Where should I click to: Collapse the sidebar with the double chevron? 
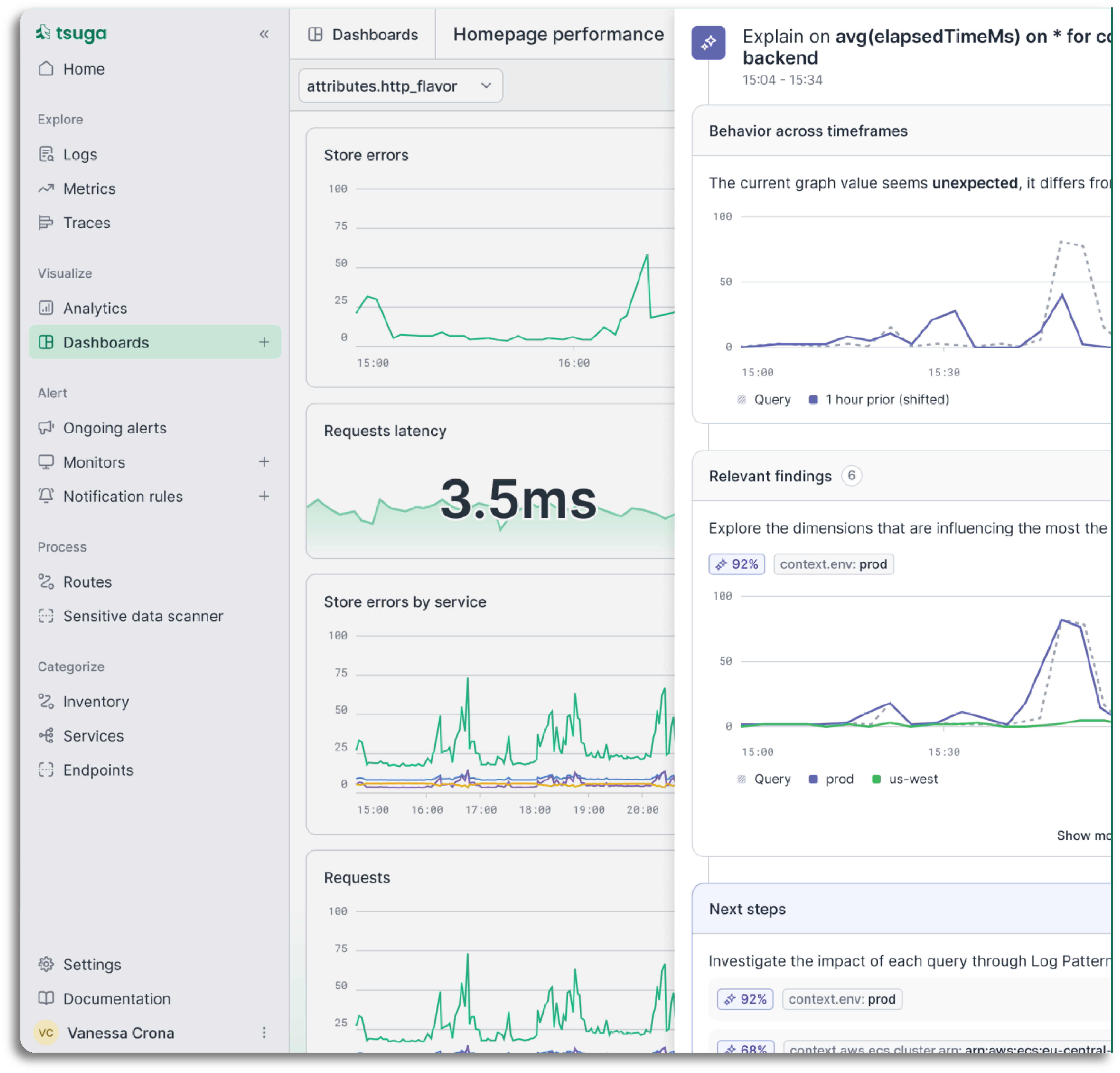264,34
